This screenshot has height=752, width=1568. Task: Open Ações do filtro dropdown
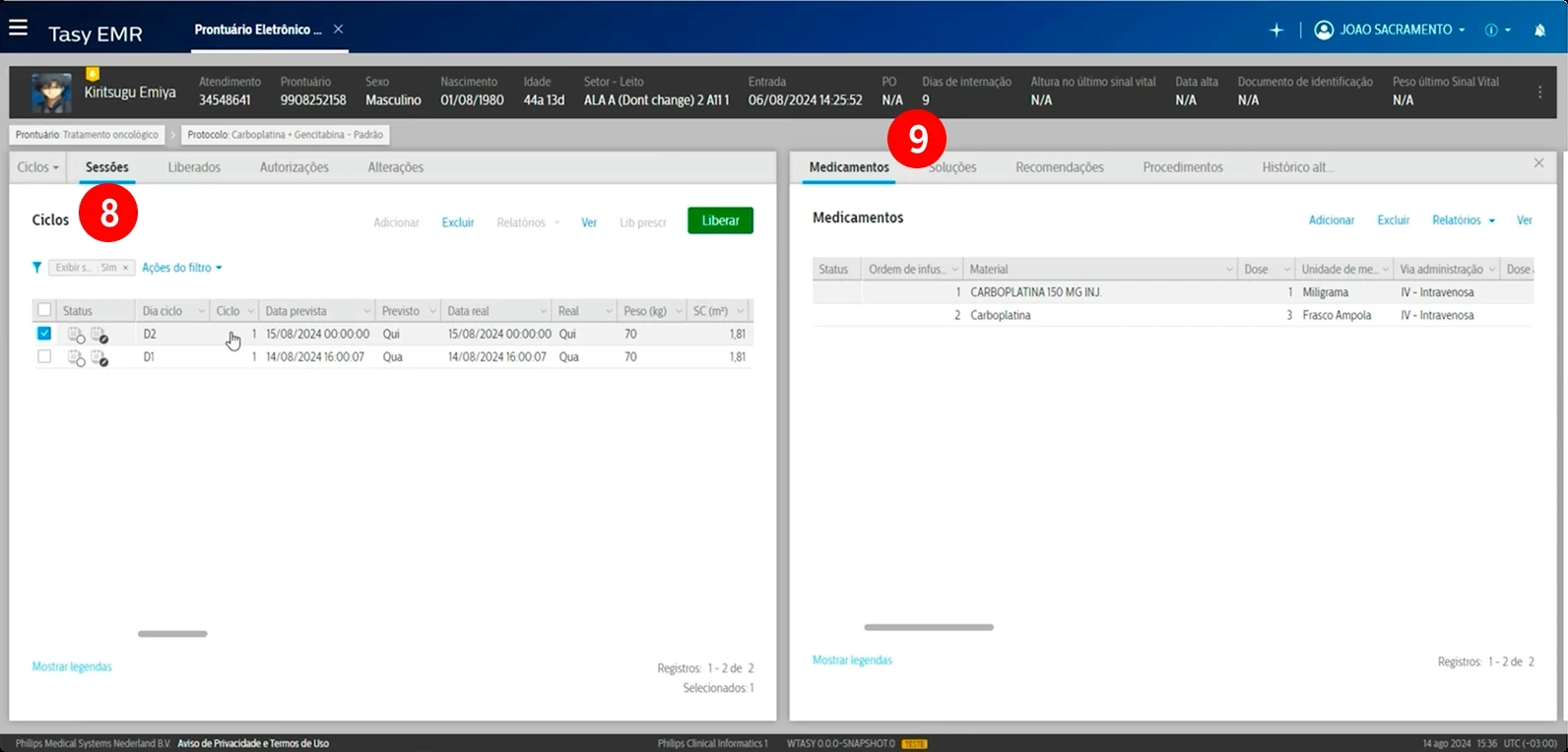click(182, 268)
